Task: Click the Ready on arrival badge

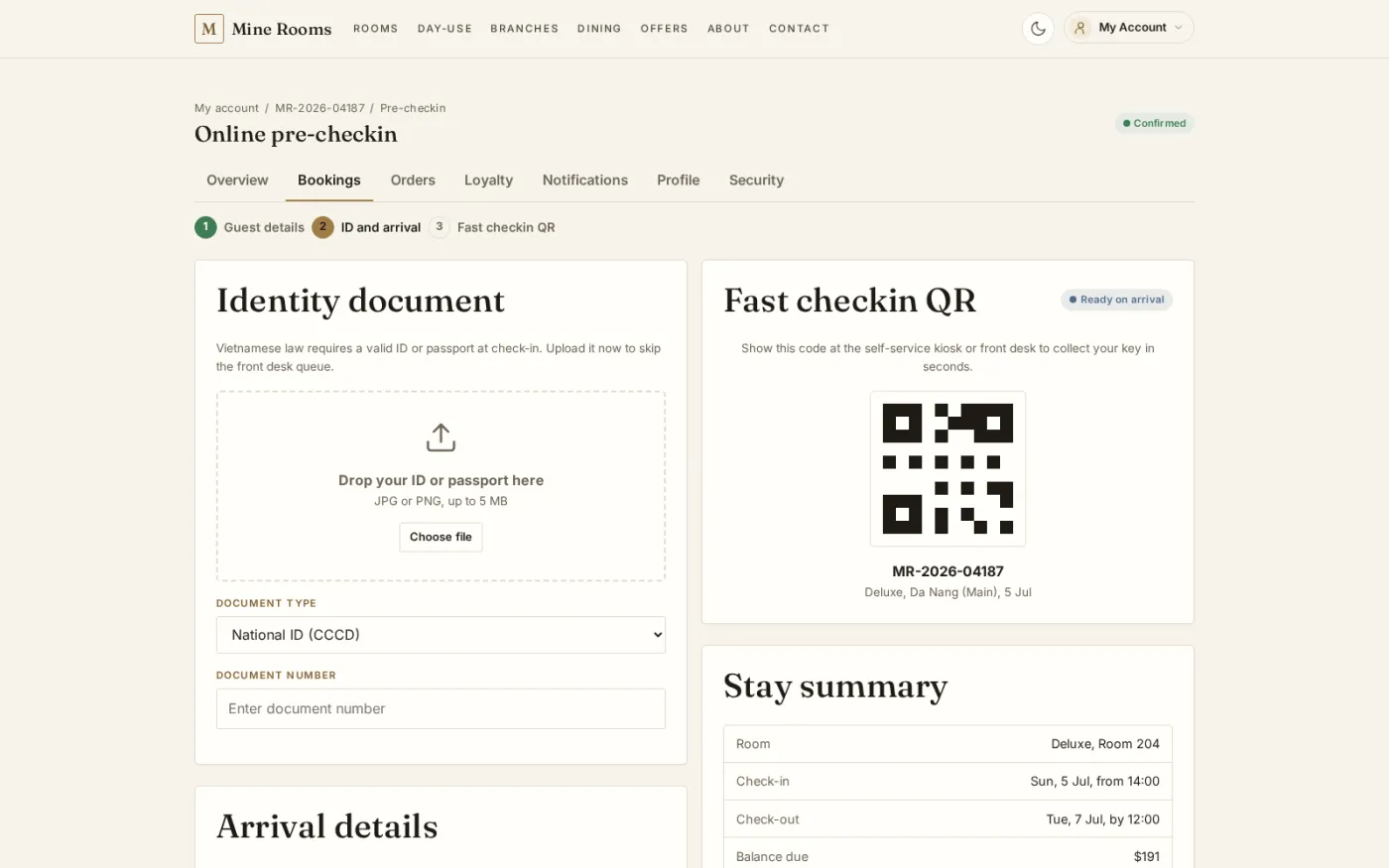Action: click(x=1116, y=300)
